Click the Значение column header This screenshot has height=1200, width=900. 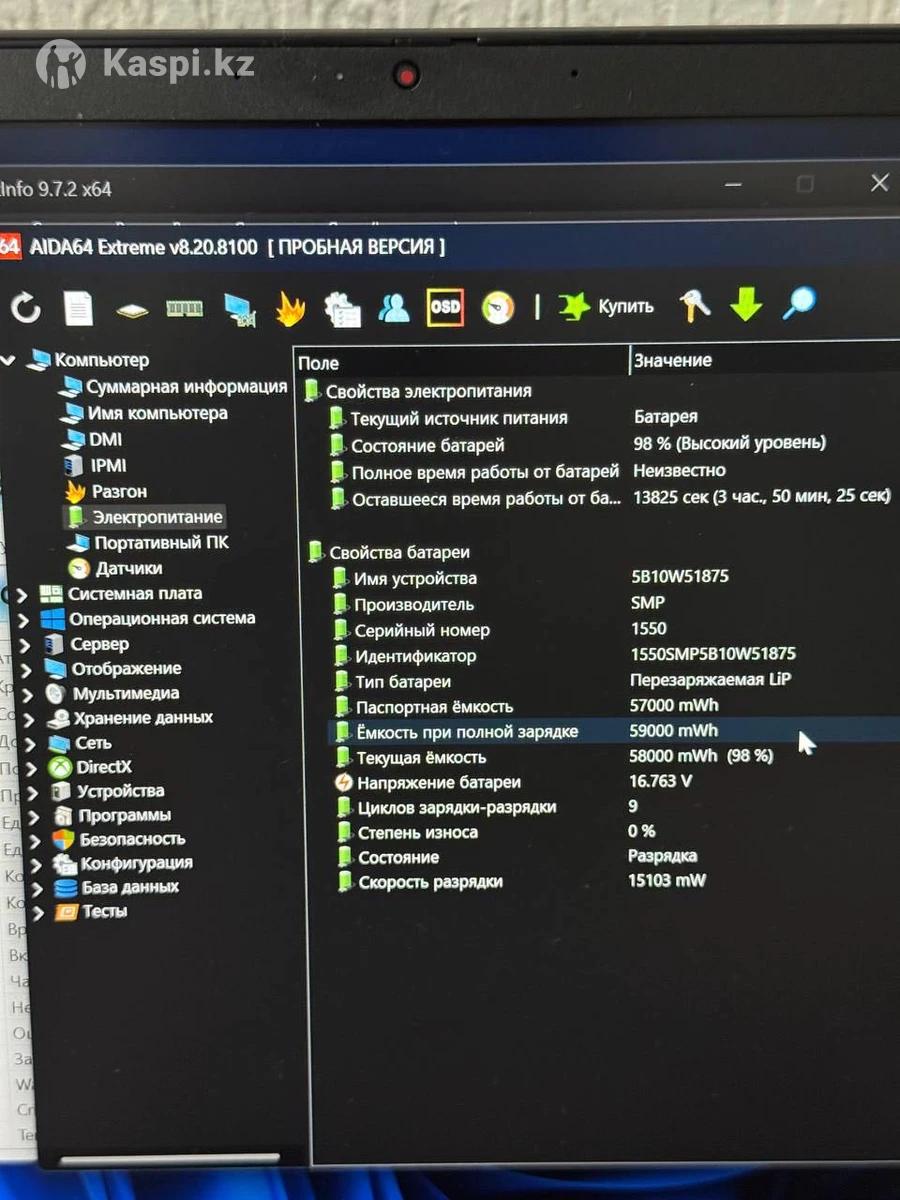pyautogui.click(x=672, y=361)
